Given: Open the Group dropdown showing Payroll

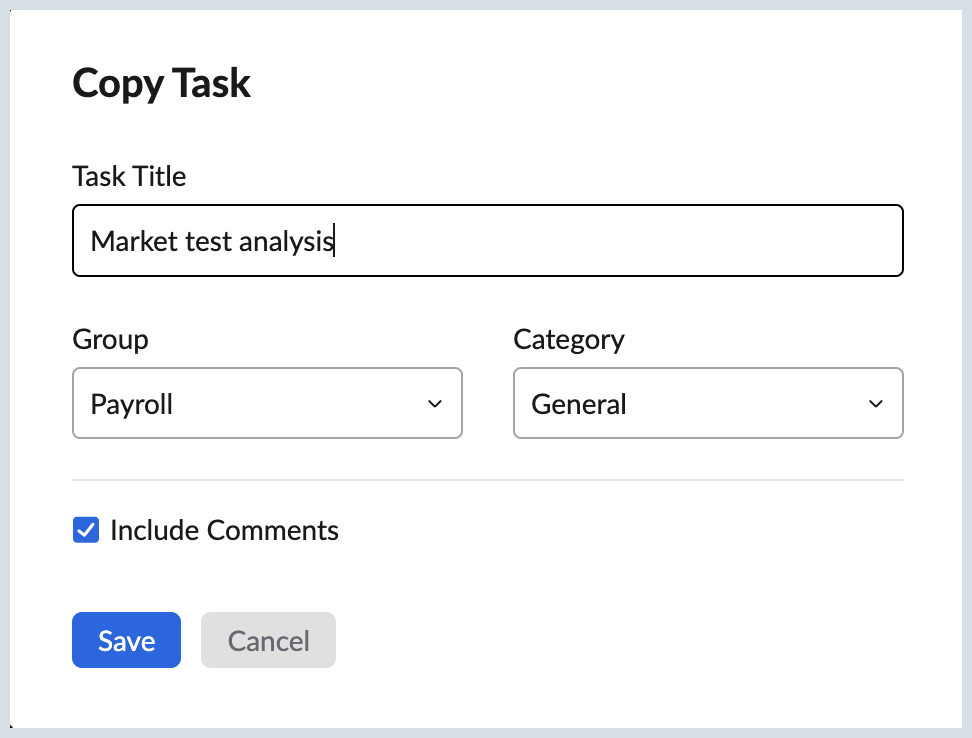Looking at the screenshot, I should coord(267,403).
